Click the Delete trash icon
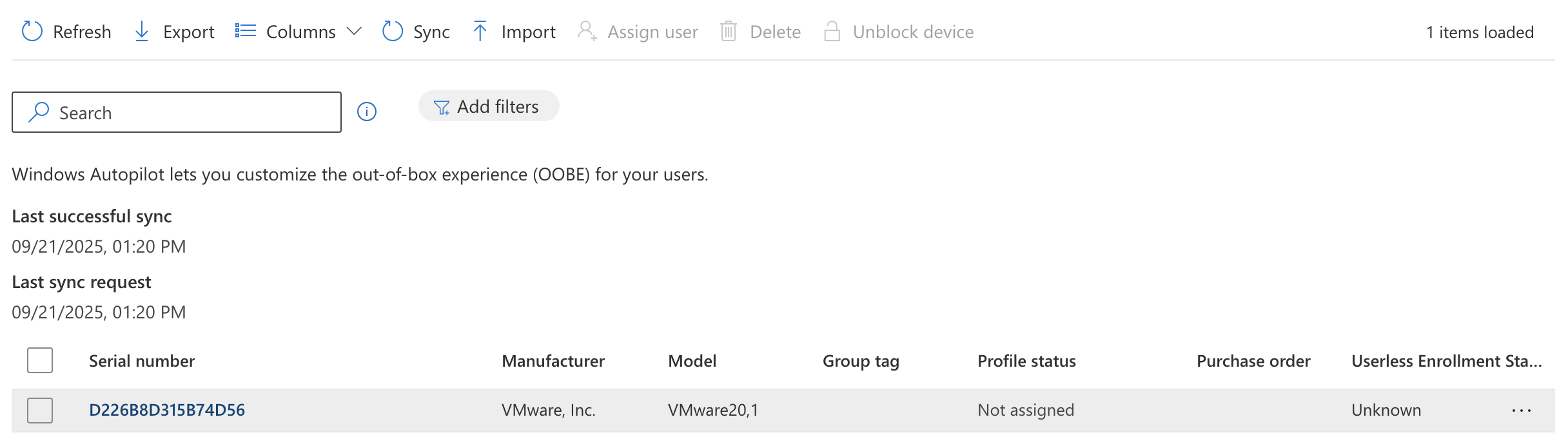The image size is (1568, 446). coord(729,31)
